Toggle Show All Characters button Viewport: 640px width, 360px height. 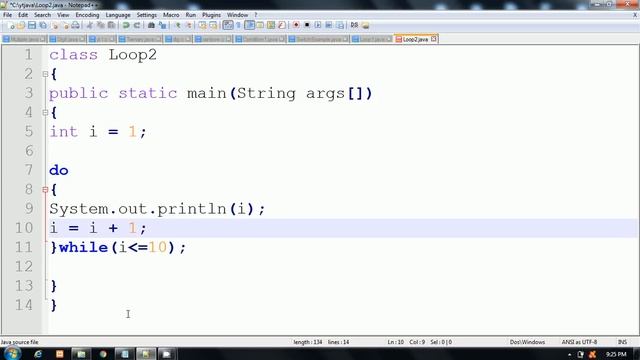(239, 25)
